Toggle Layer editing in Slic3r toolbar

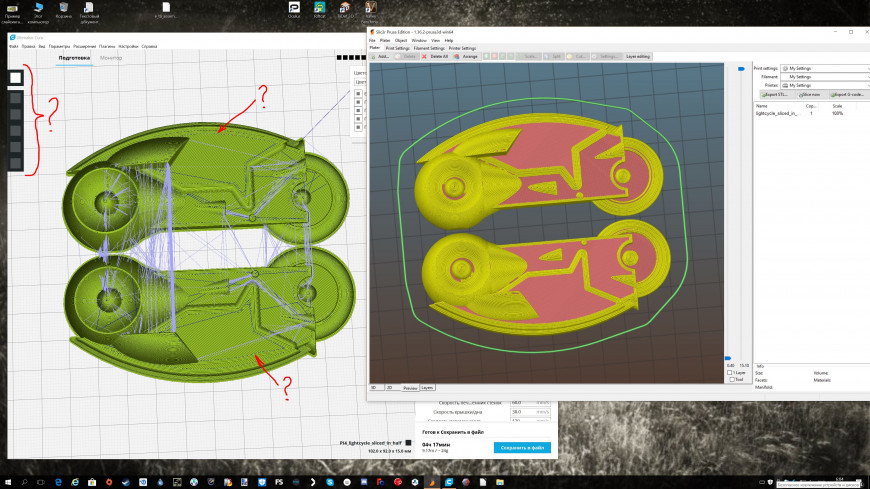pos(638,57)
